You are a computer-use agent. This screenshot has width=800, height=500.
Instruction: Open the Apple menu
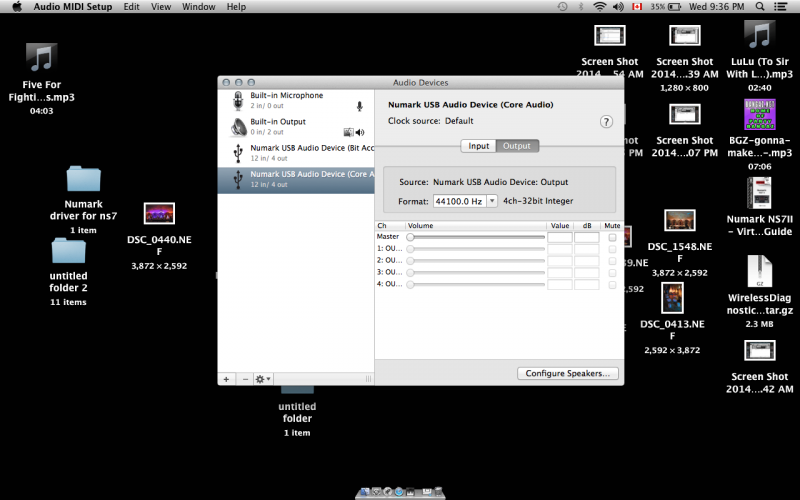pos(17,7)
